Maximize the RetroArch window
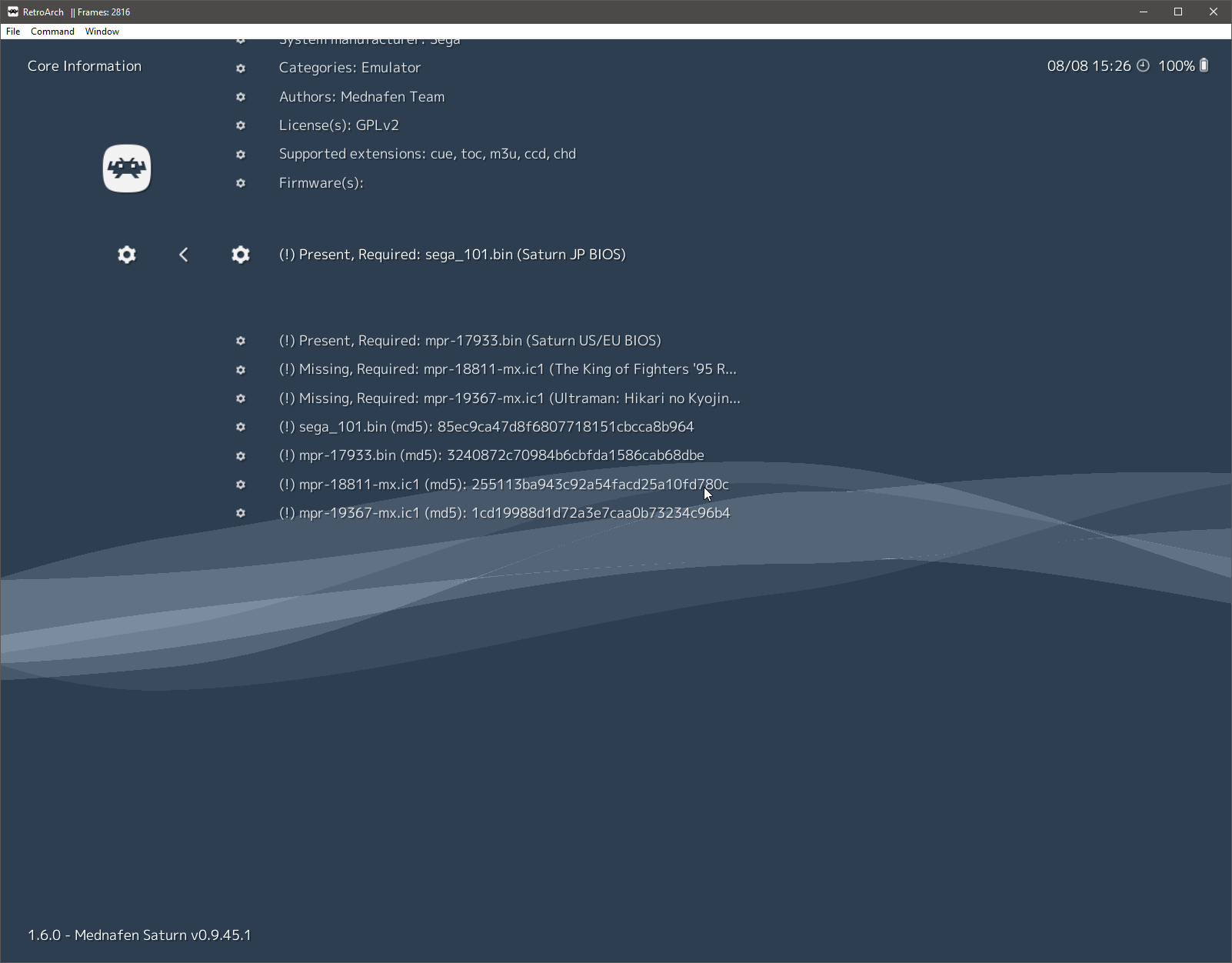Viewport: 1232px width, 963px height. point(1178,12)
